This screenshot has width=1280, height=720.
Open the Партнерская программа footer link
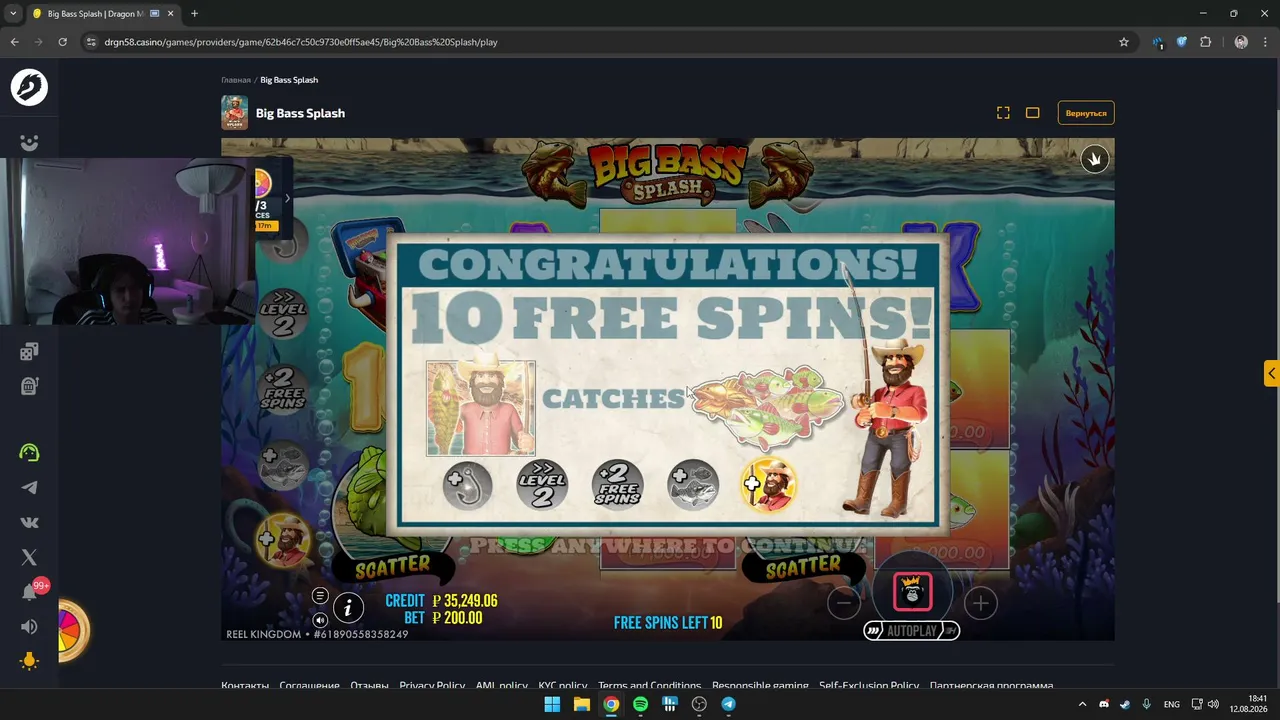pos(991,686)
